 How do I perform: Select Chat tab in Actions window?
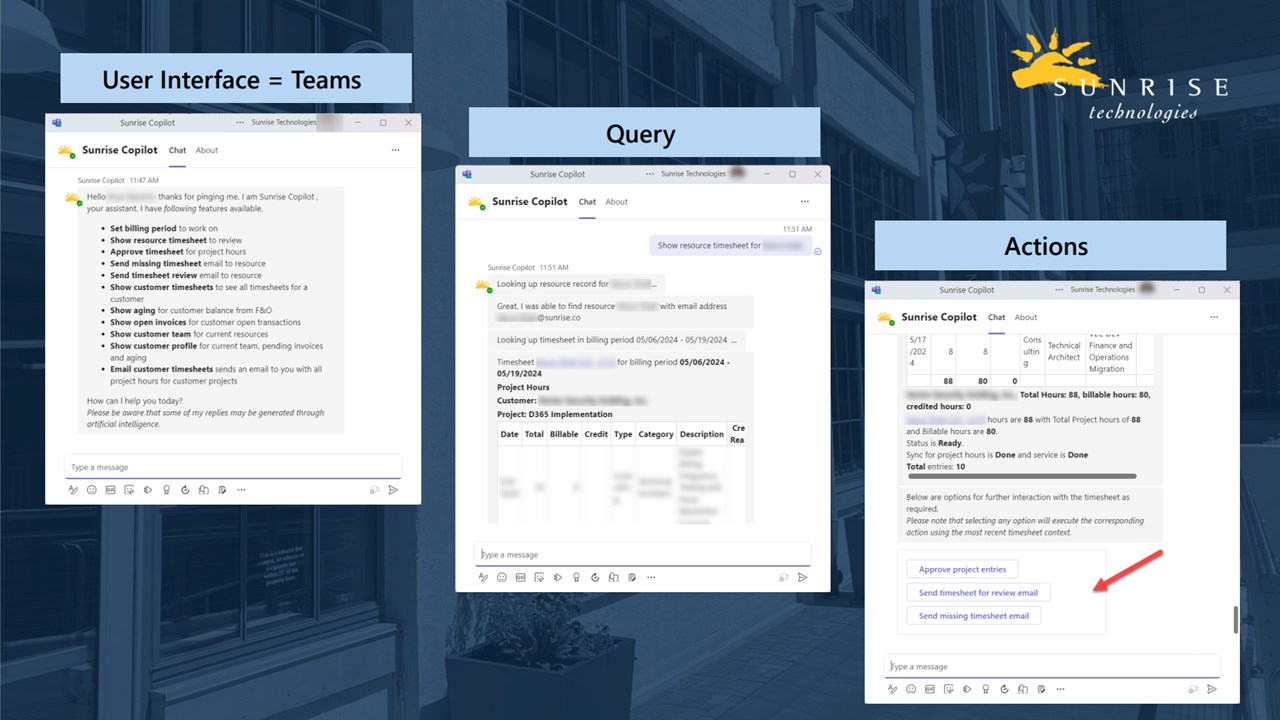tap(997, 317)
